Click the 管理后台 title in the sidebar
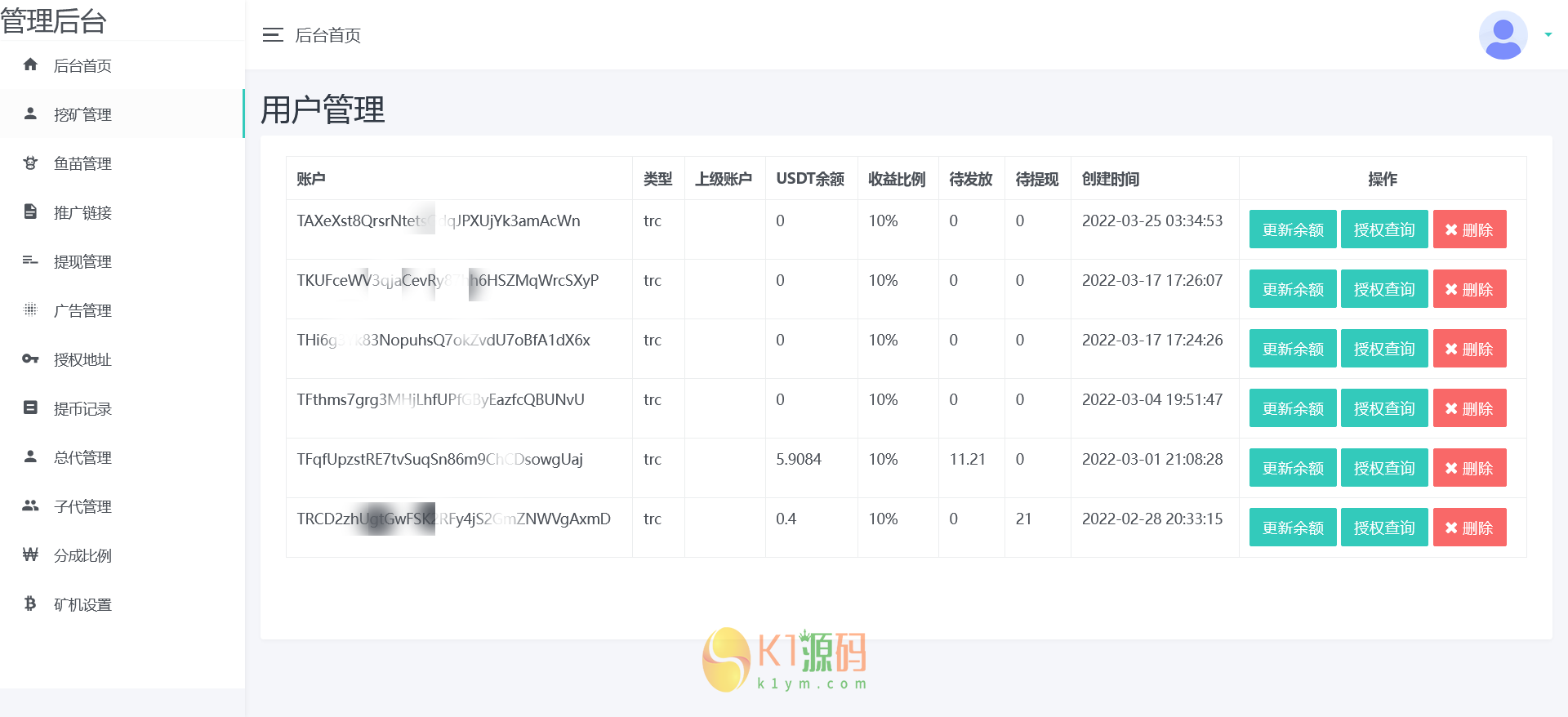 click(54, 20)
